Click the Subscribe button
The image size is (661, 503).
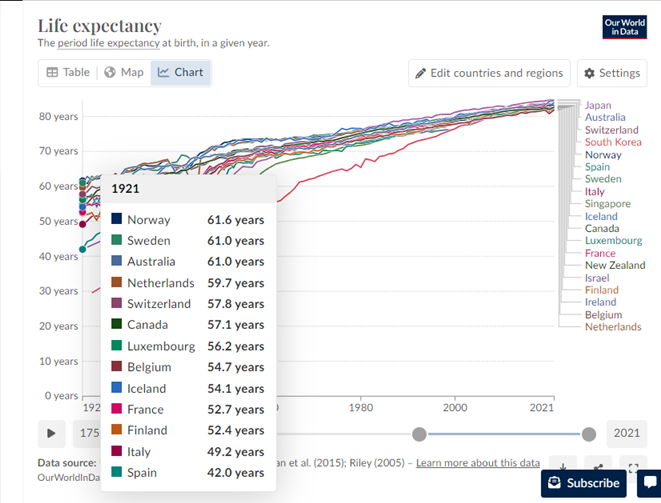pyautogui.click(x=584, y=482)
